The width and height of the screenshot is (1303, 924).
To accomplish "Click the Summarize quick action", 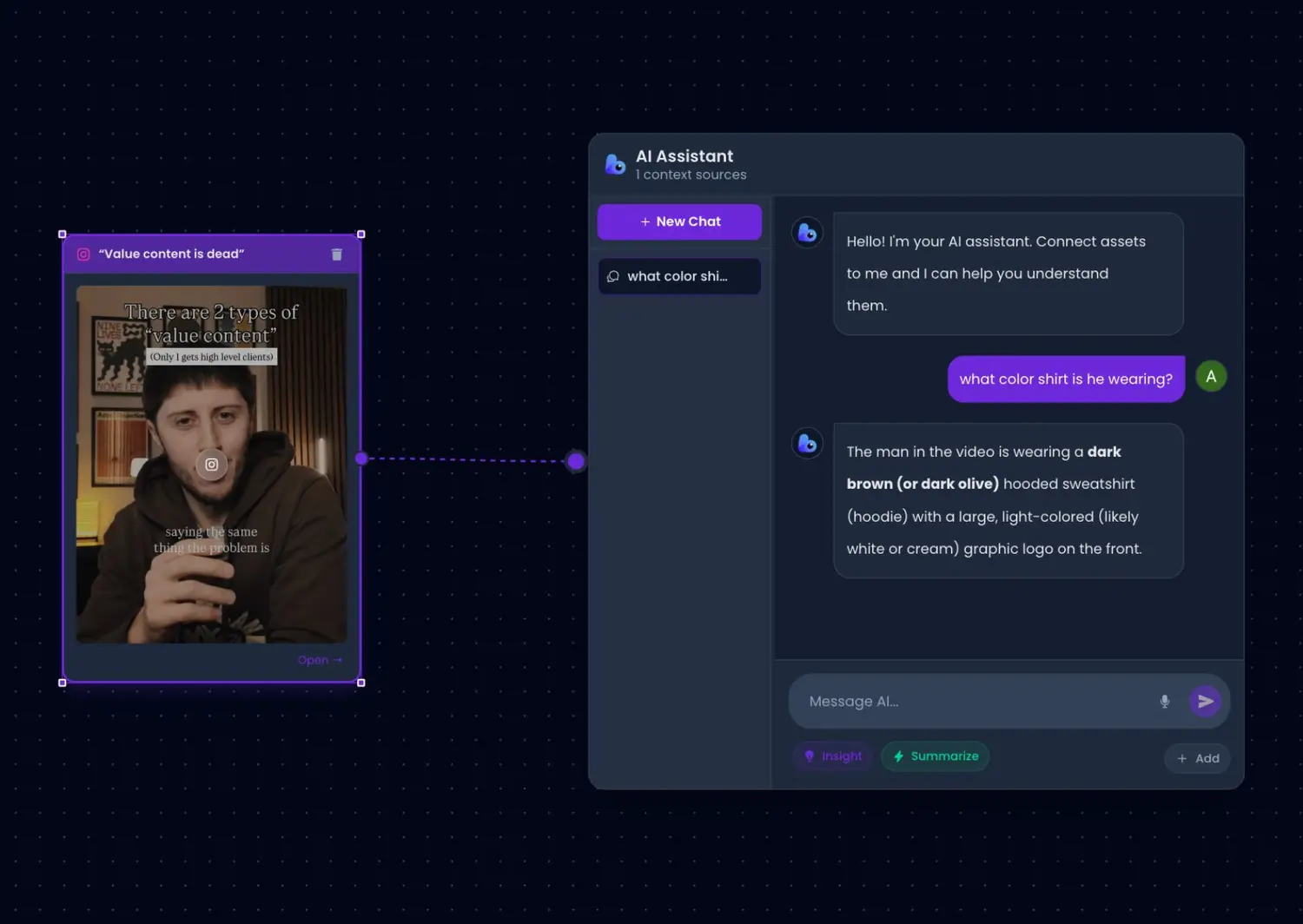I will [x=935, y=756].
